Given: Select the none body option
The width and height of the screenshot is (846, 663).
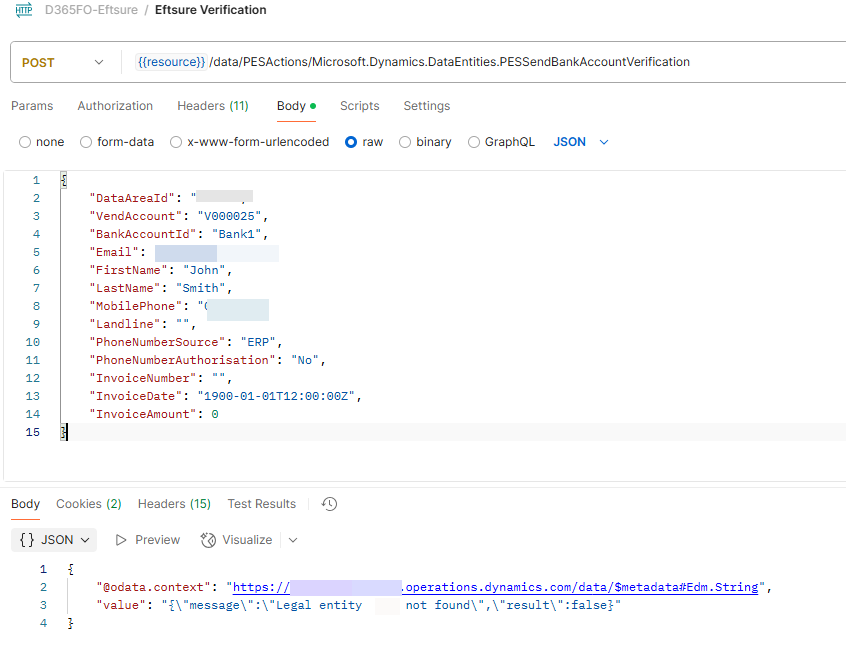Looking at the screenshot, I should click(25, 142).
